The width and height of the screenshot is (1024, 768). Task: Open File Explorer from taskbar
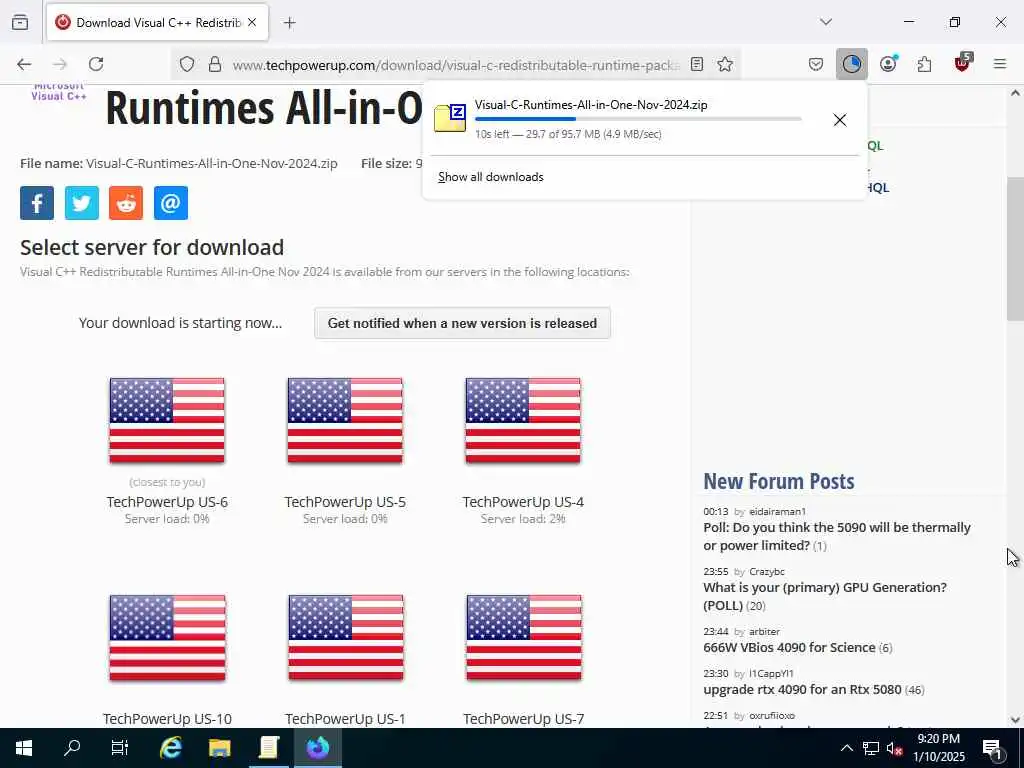pos(220,748)
